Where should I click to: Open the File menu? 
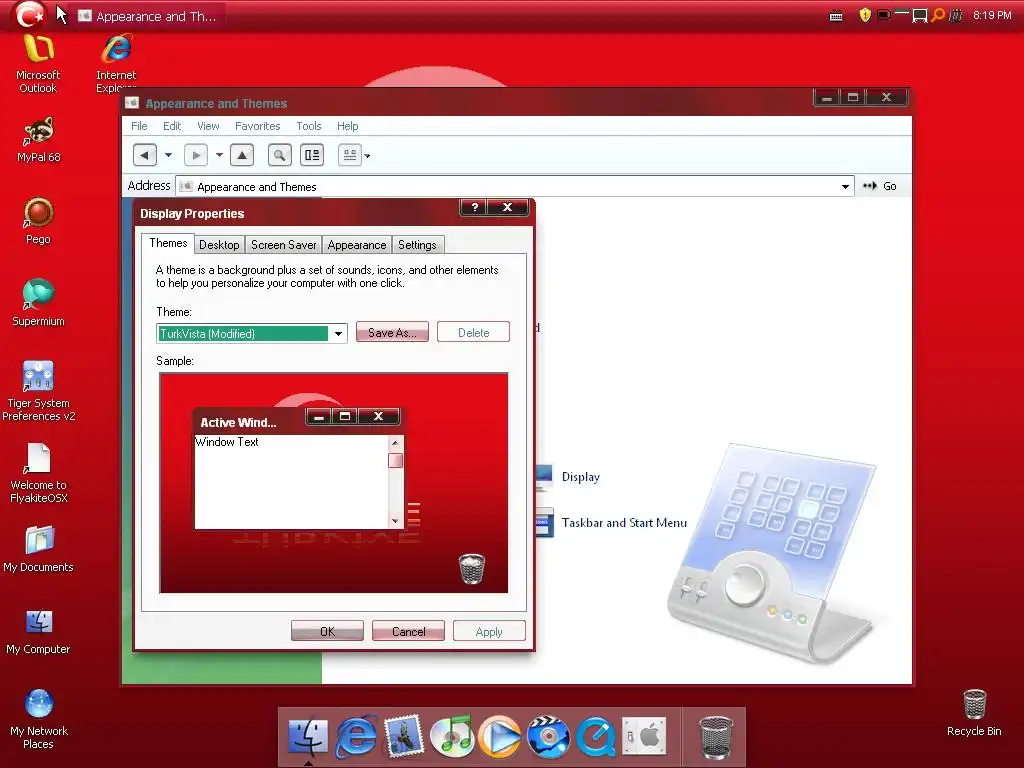click(139, 126)
